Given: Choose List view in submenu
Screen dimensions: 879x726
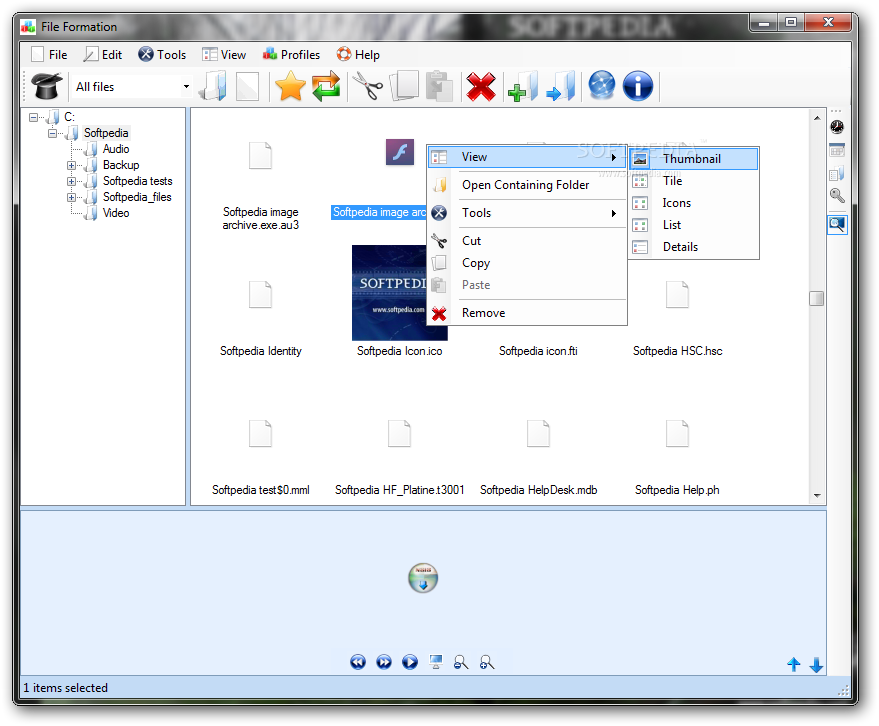Looking at the screenshot, I should tap(693, 225).
